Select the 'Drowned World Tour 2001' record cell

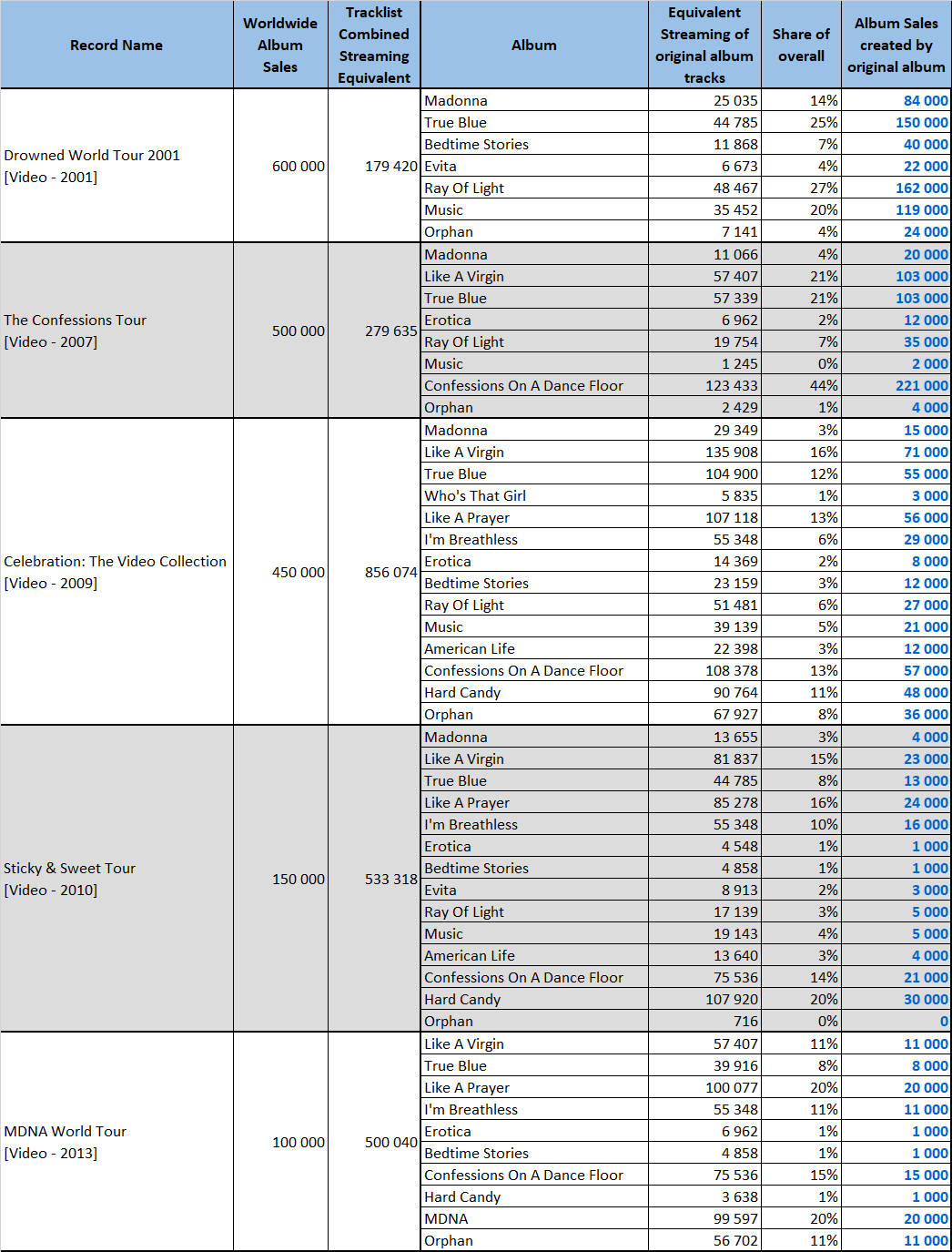[116, 166]
